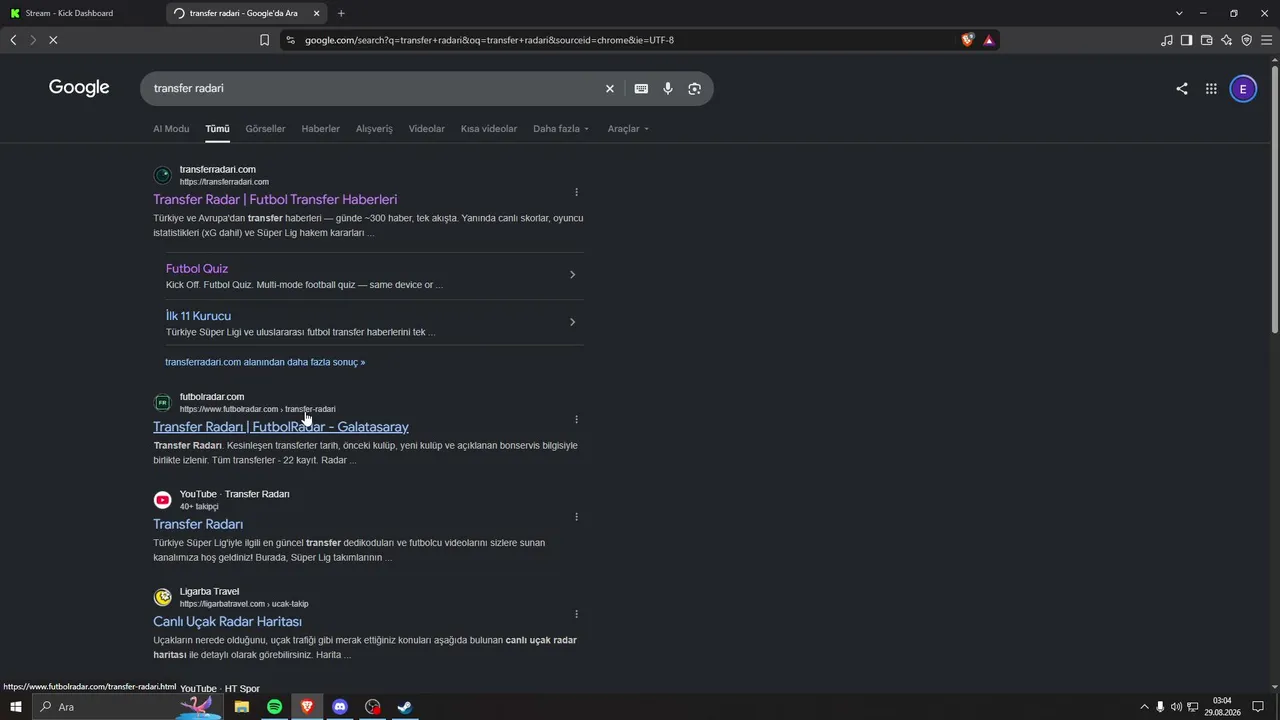Image resolution: width=1280 pixels, height=720 pixels.
Task: Click the browser address bar URL
Action: [489, 40]
